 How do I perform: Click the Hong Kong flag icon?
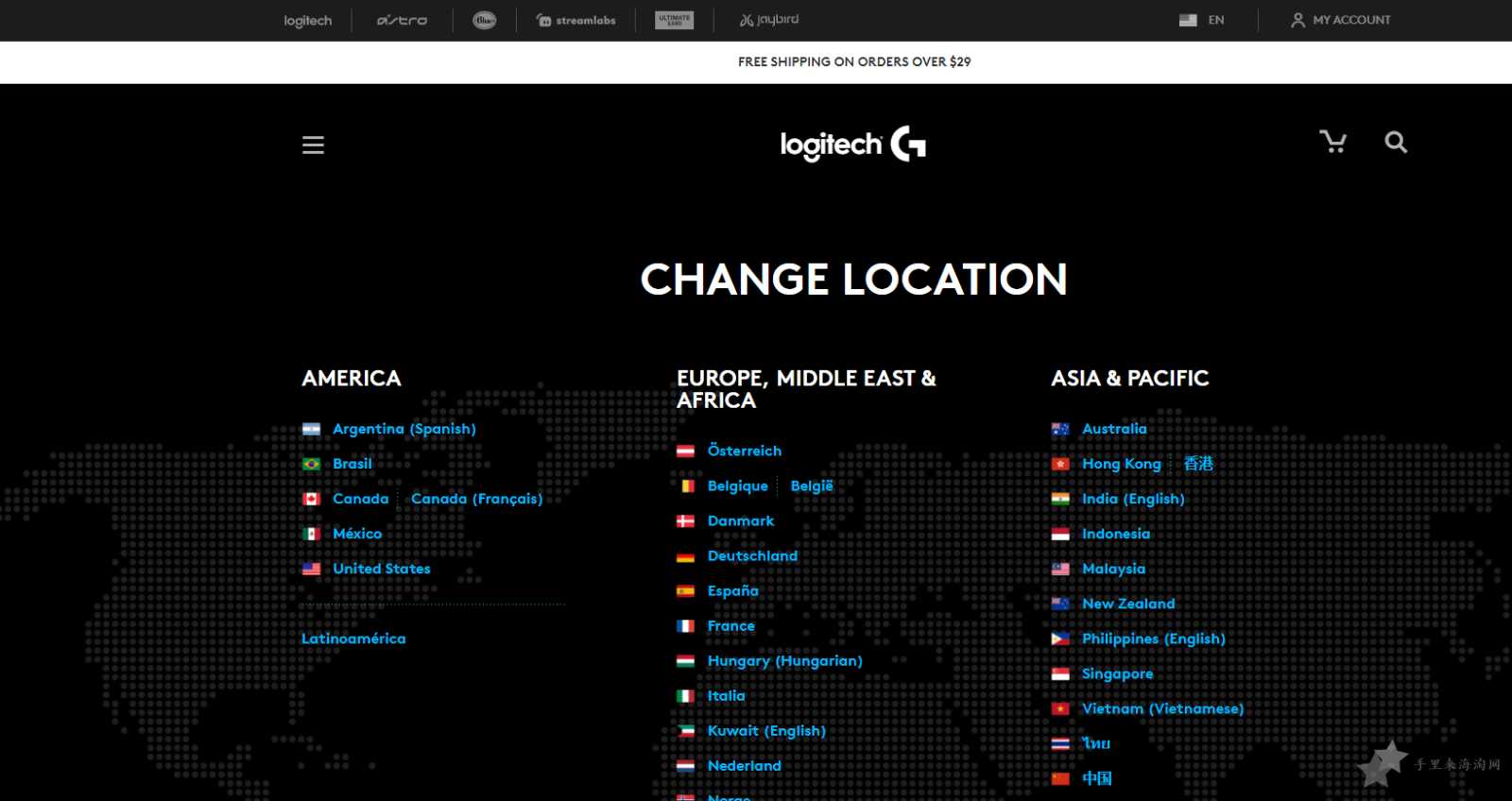(x=1060, y=464)
